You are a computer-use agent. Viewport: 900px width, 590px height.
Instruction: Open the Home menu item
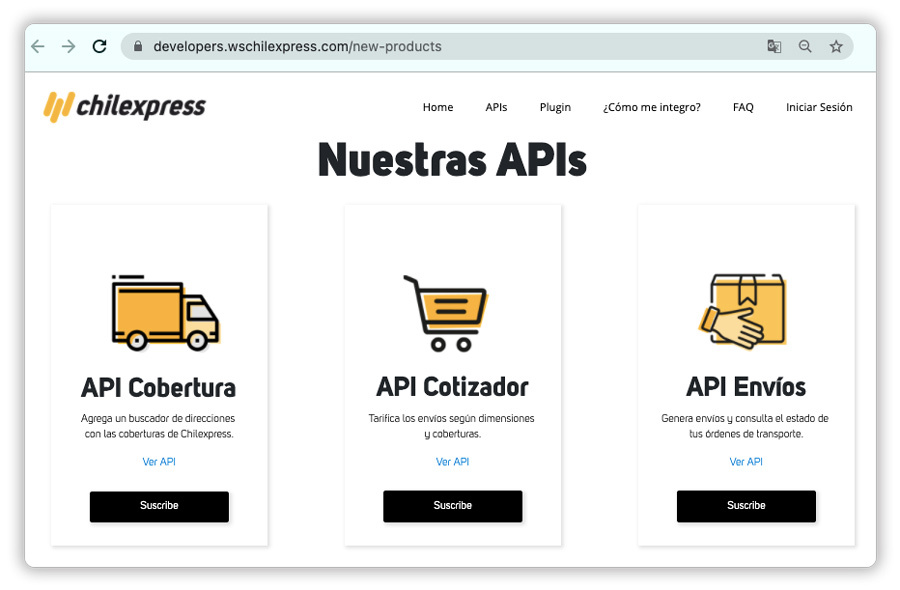click(x=438, y=107)
